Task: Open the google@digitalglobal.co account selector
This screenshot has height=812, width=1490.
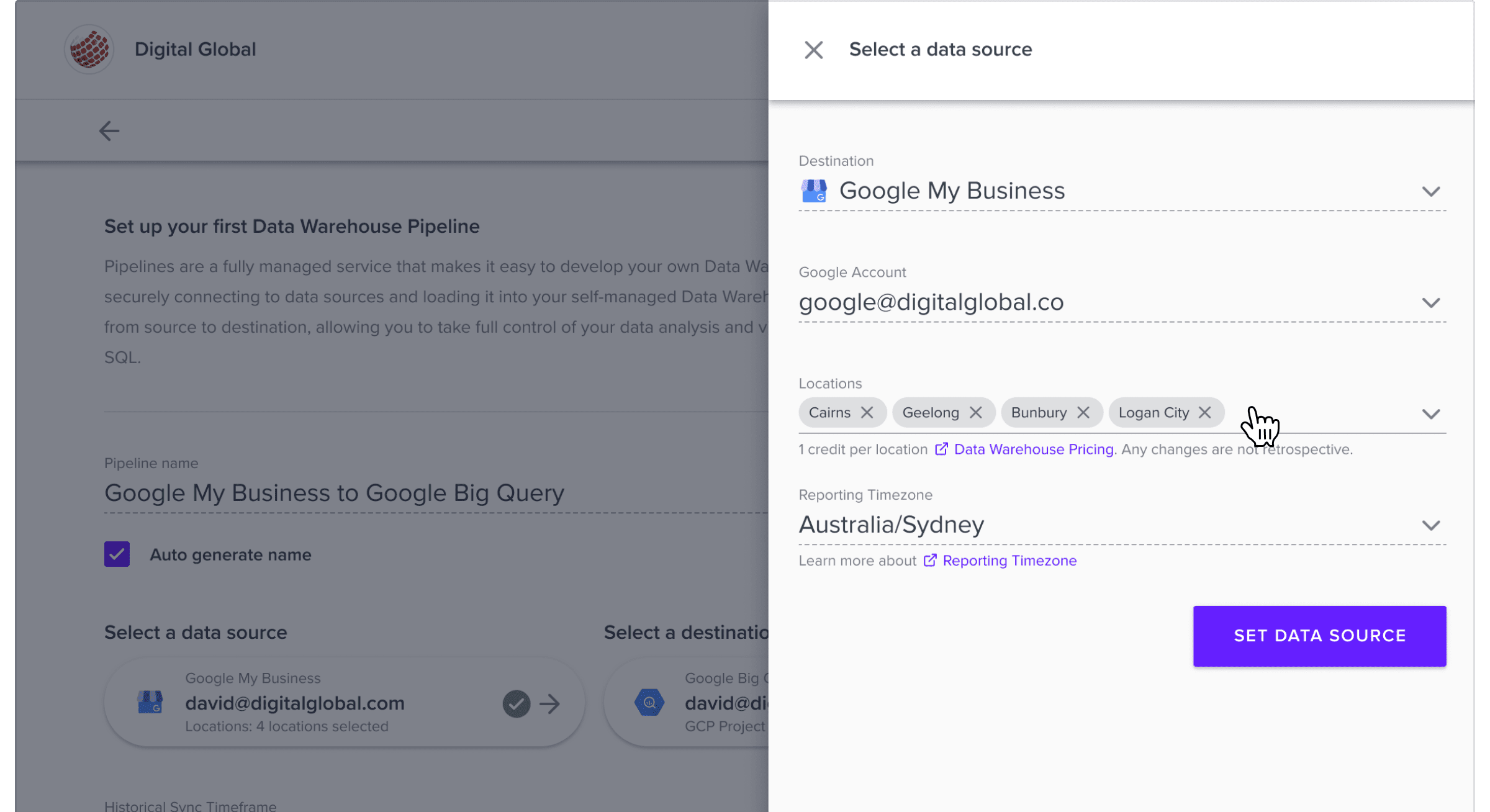Action: pos(1122,302)
